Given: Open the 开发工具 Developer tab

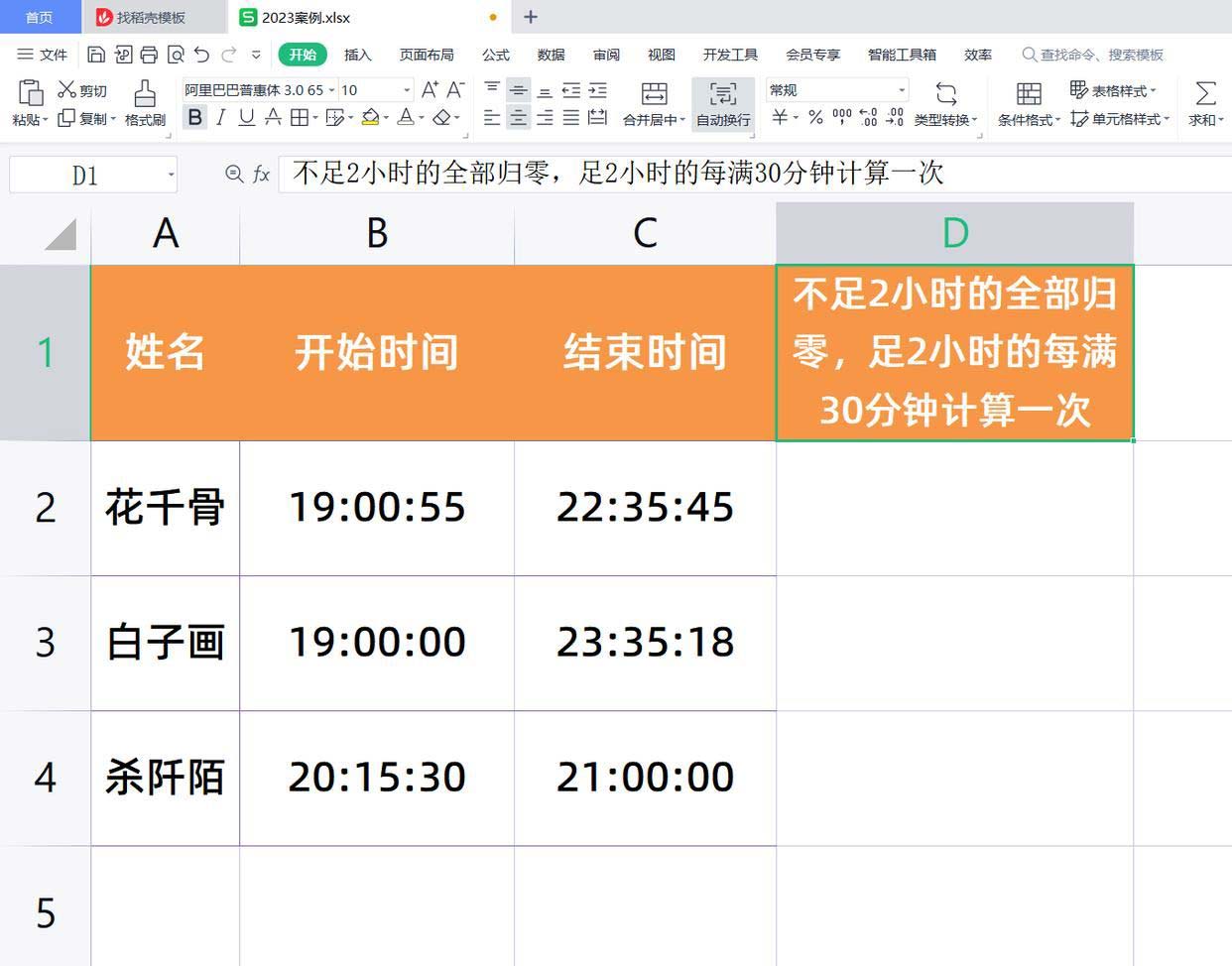Looking at the screenshot, I should click(730, 55).
